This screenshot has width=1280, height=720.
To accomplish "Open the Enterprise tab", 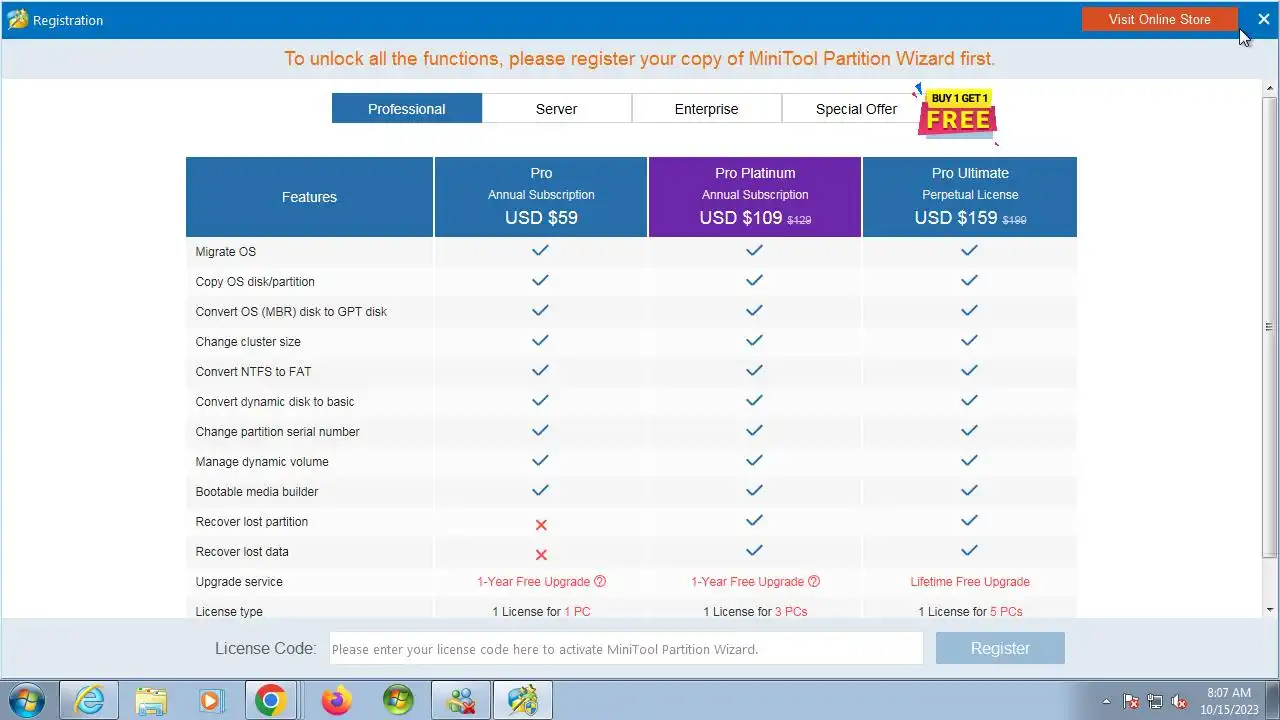I will tap(707, 109).
